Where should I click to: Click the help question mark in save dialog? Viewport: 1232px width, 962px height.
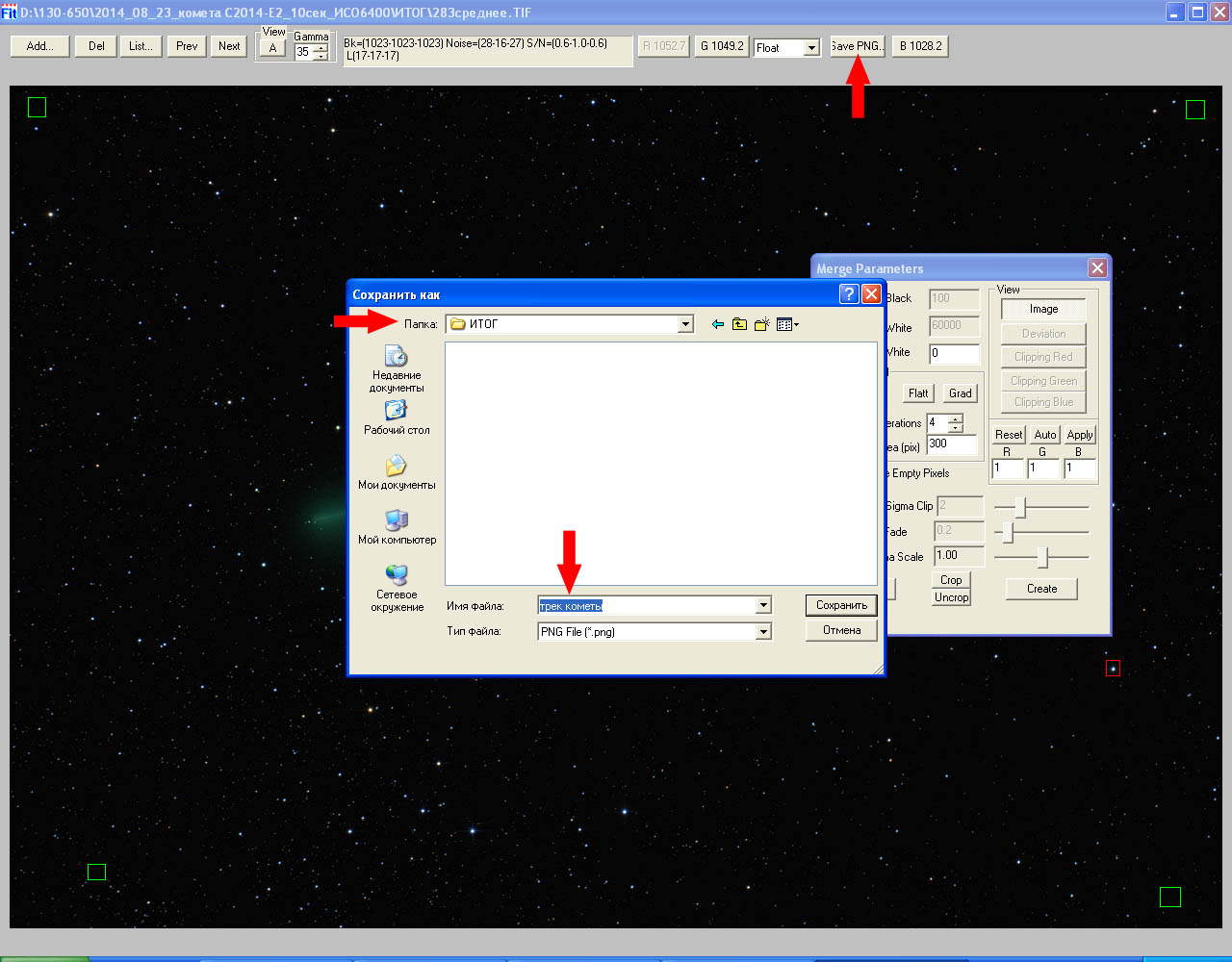(x=849, y=294)
